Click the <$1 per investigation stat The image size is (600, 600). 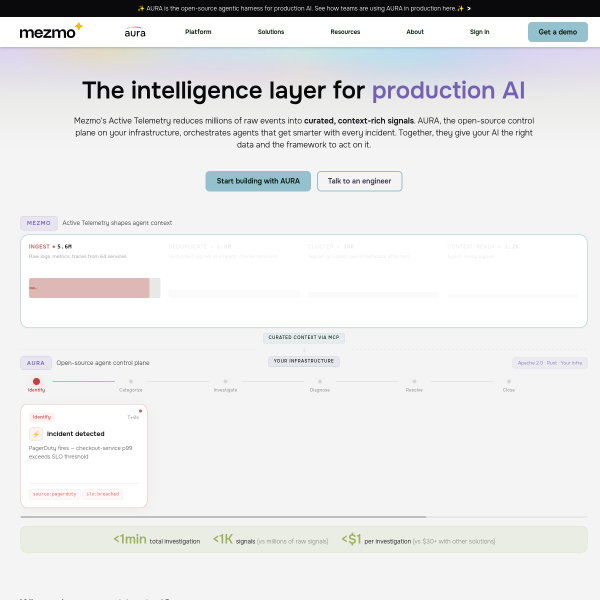point(418,540)
